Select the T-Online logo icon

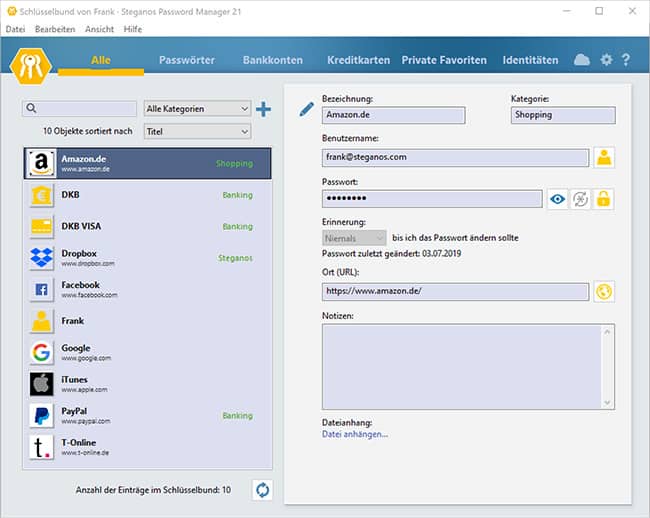click(x=41, y=447)
